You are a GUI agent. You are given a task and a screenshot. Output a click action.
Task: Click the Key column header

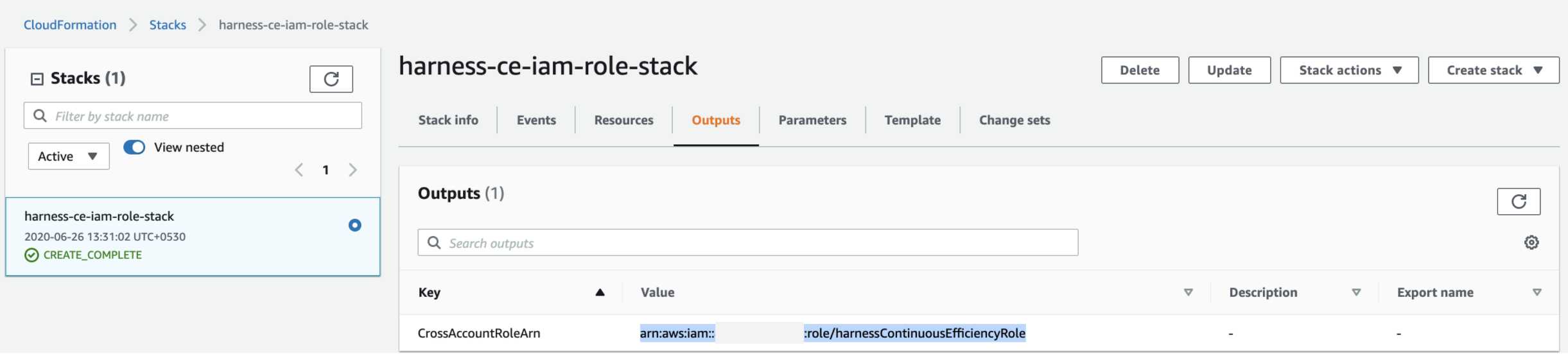coord(430,292)
